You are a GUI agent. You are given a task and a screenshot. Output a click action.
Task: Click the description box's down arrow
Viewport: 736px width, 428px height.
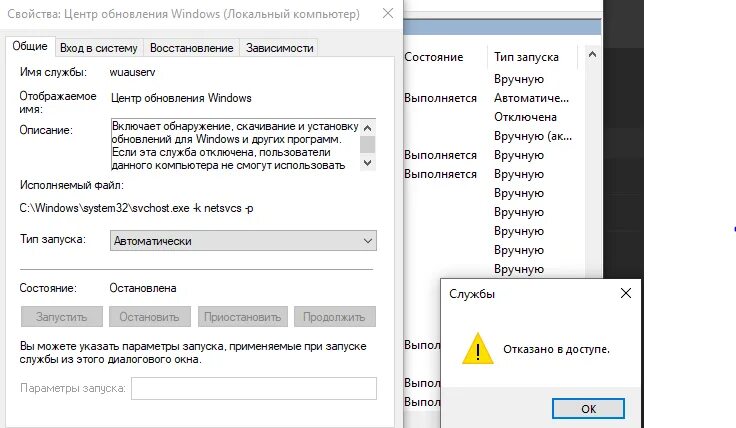(x=368, y=163)
